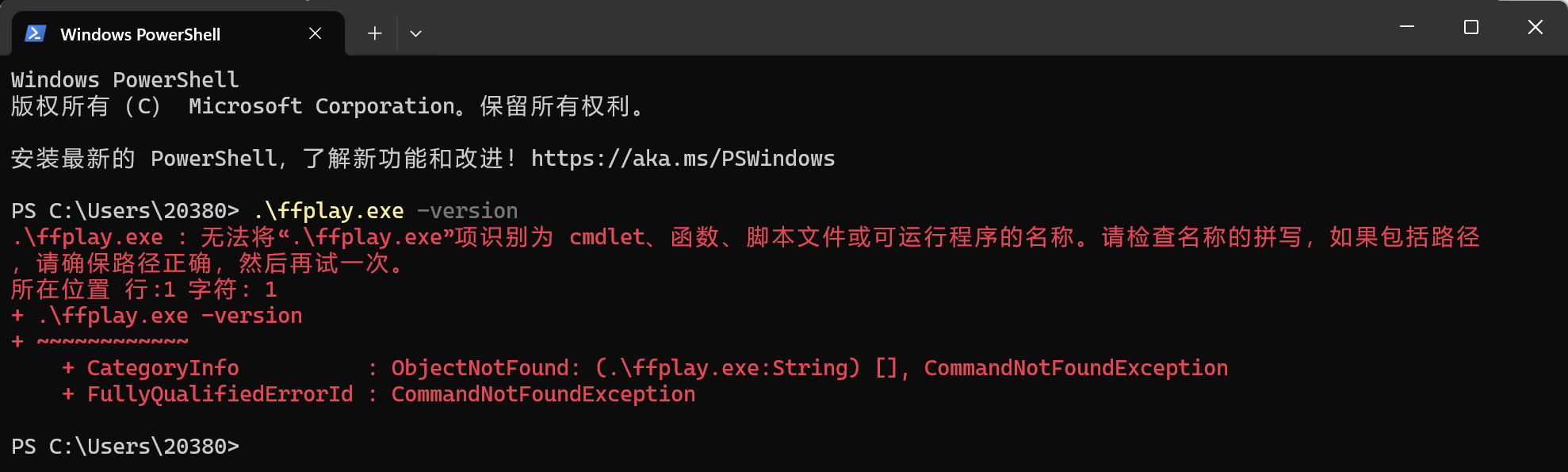Open the https://aka.ms/PSWindows link

pos(683,158)
